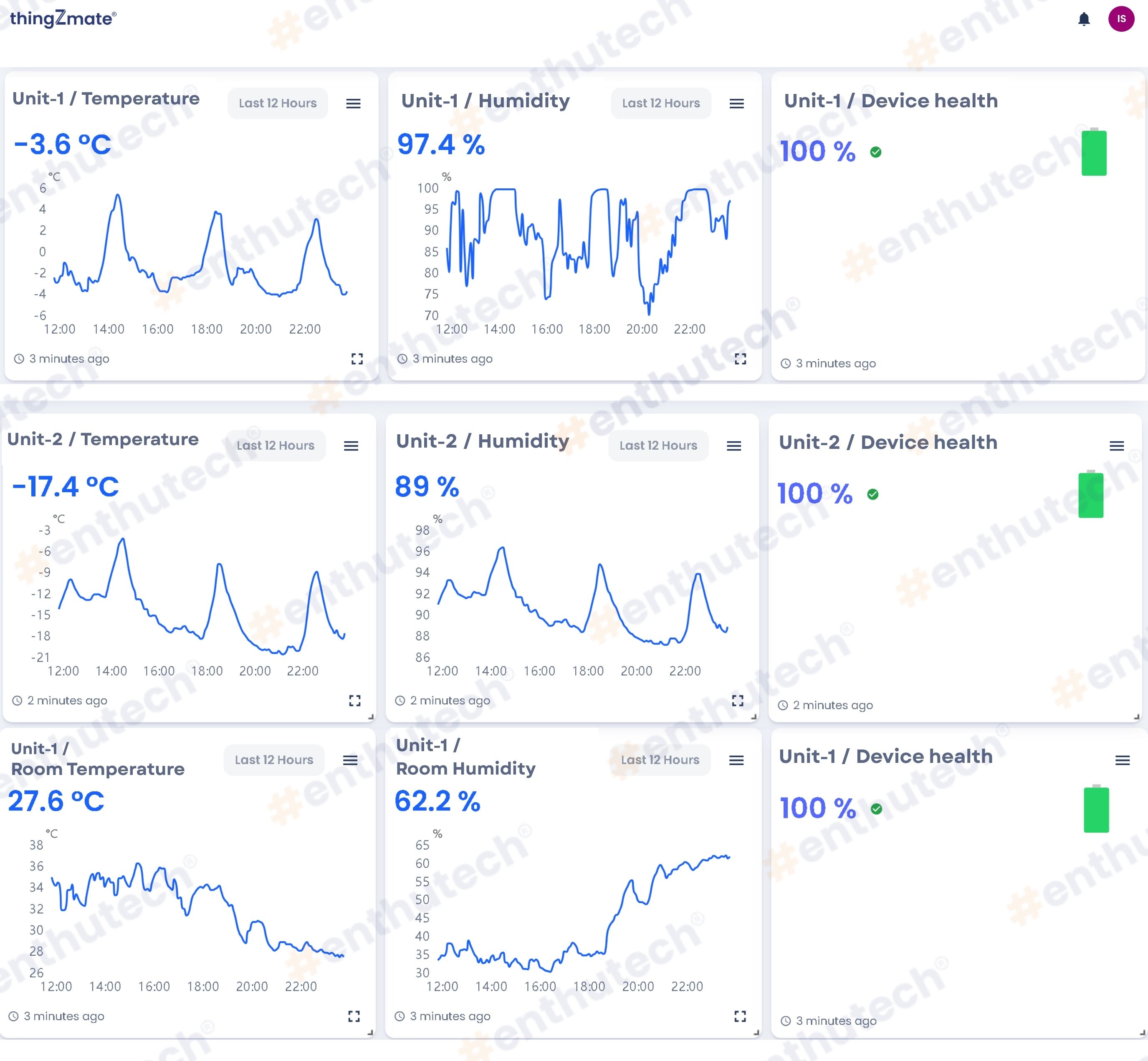Change Unit-1 Temperature Last 12 Hours range

pyautogui.click(x=278, y=104)
